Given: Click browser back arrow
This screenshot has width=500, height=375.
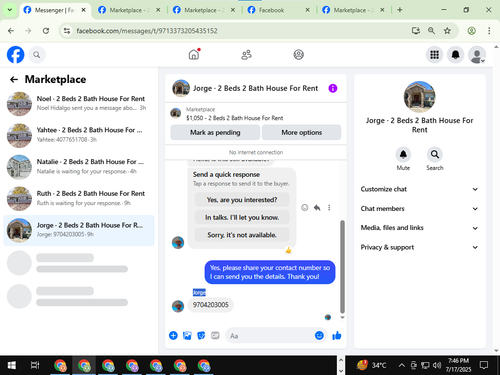Looking at the screenshot, I should pyautogui.click(x=11, y=31).
